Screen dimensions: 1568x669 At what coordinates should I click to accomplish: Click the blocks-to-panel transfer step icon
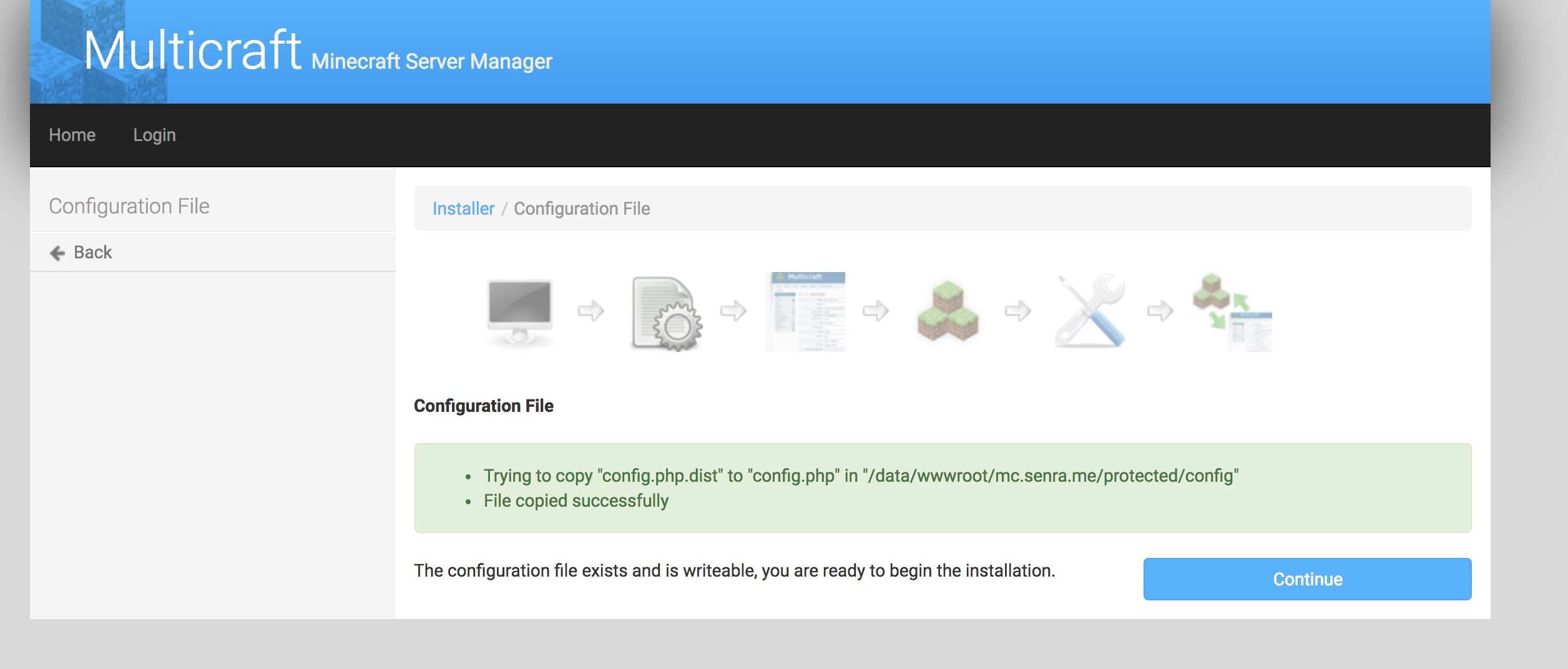coord(1232,311)
